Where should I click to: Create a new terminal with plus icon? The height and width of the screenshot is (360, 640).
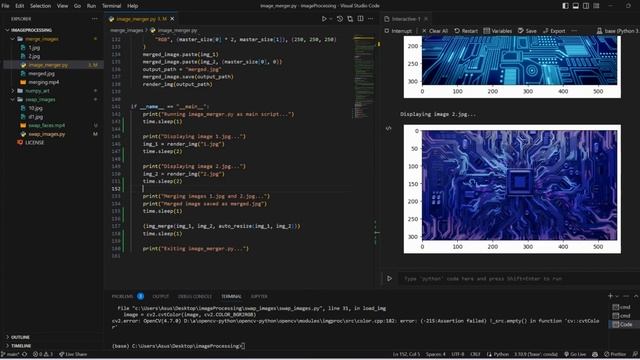coord(610,296)
